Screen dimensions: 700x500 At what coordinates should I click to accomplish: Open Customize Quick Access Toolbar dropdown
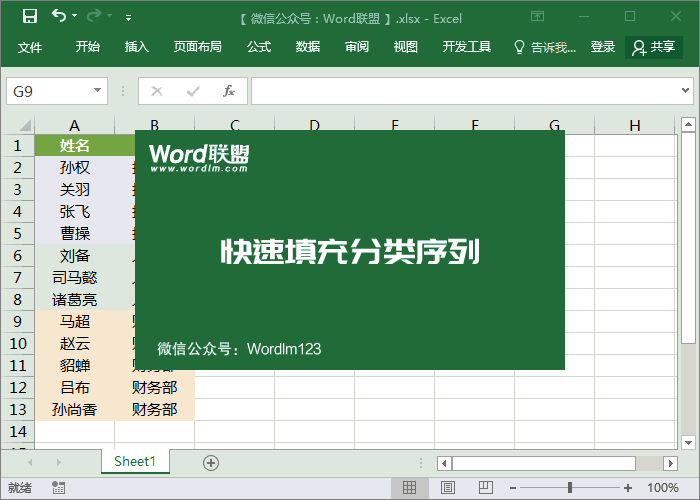pyautogui.click(x=128, y=17)
